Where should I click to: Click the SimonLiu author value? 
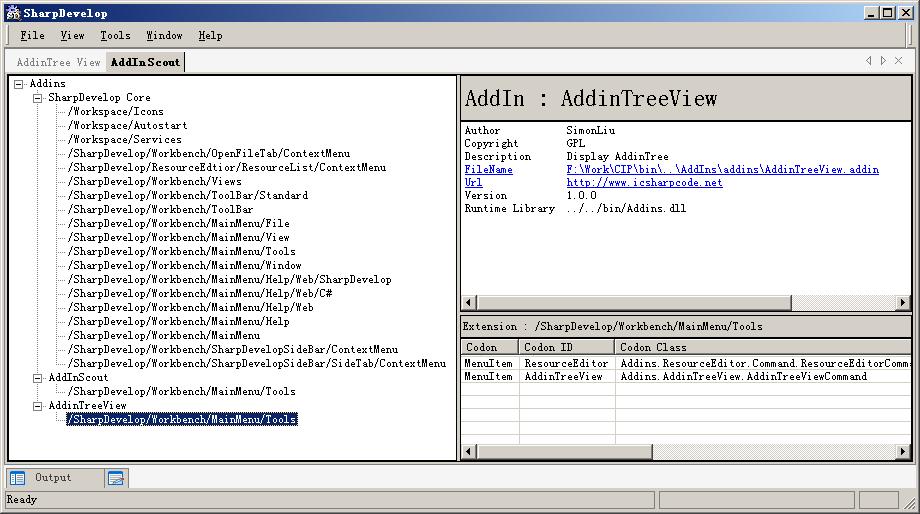tap(590, 131)
